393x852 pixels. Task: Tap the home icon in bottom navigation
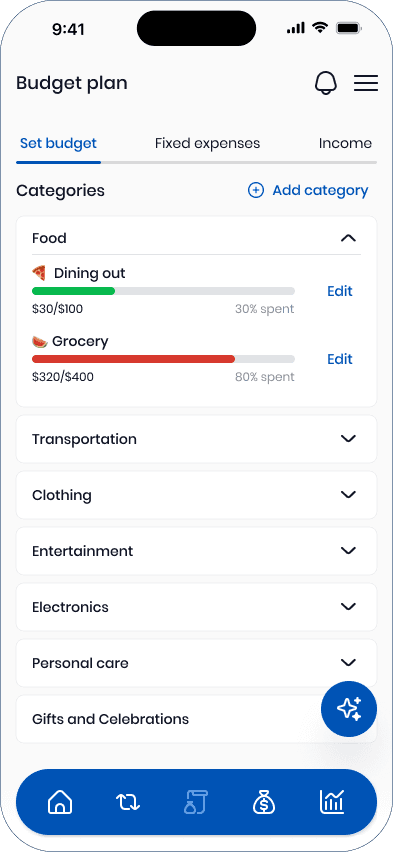[x=60, y=801]
